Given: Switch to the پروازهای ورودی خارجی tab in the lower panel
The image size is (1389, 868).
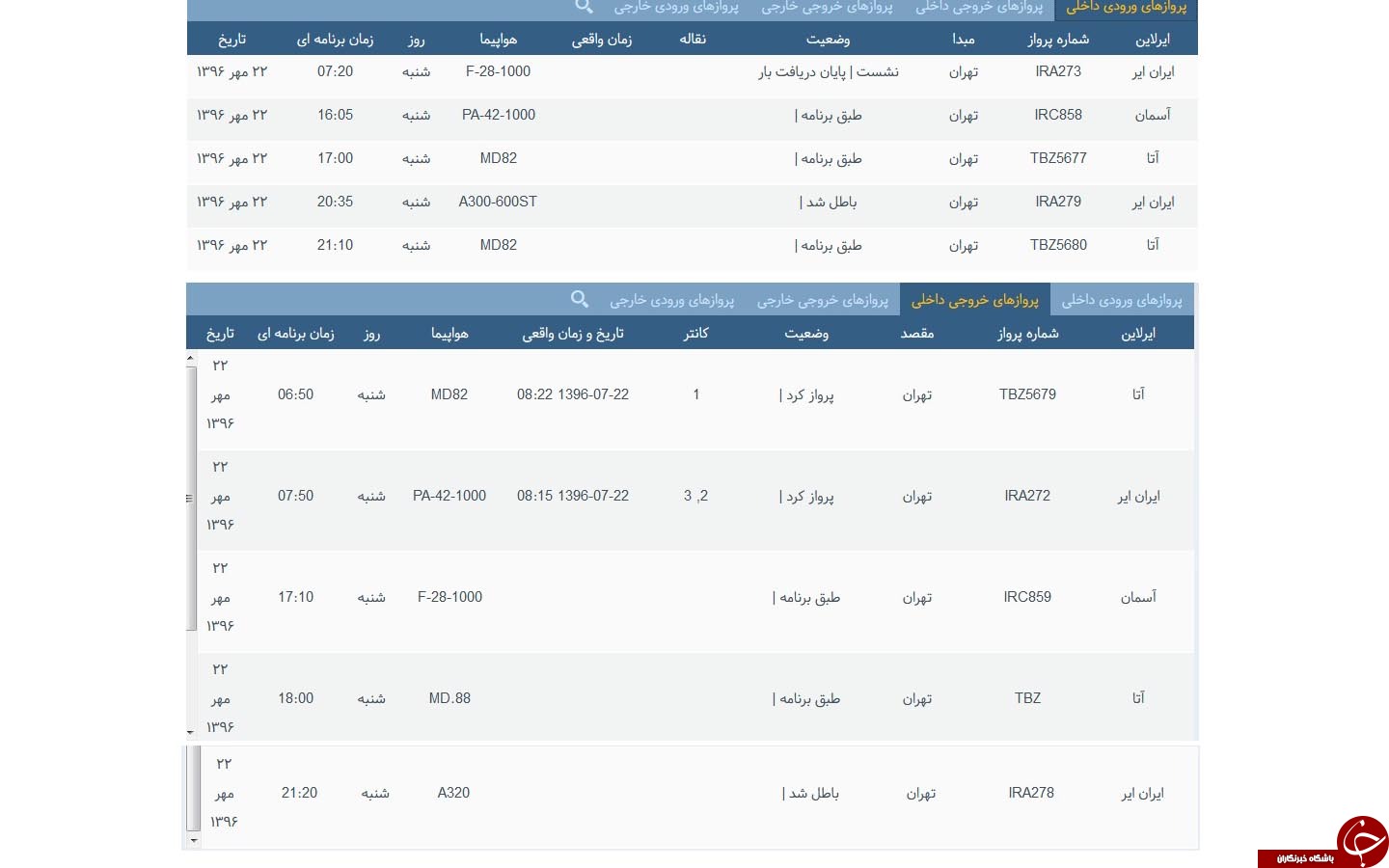Looking at the screenshot, I should [x=672, y=300].
